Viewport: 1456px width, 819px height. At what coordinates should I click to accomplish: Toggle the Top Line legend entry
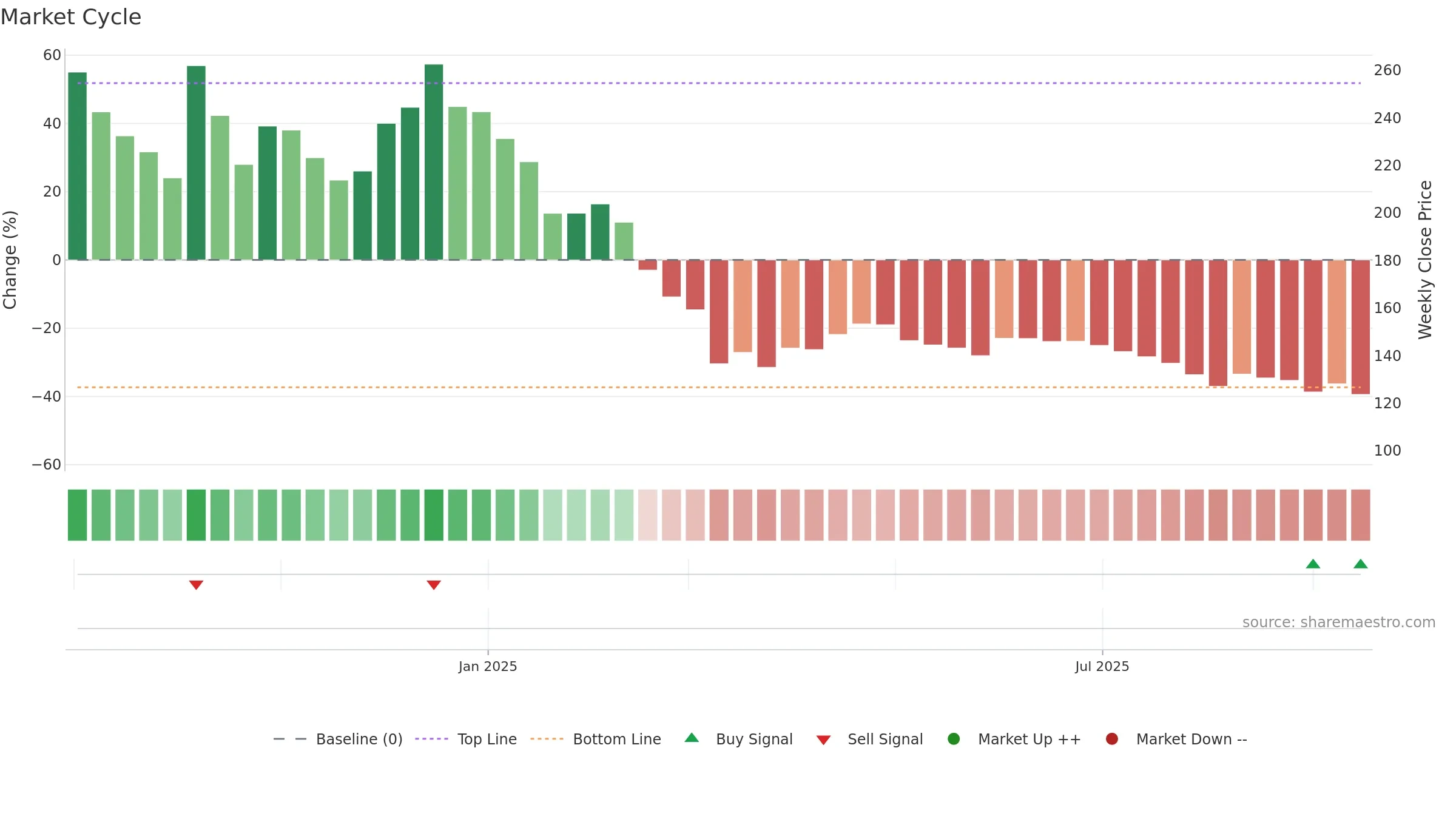click(x=466, y=739)
